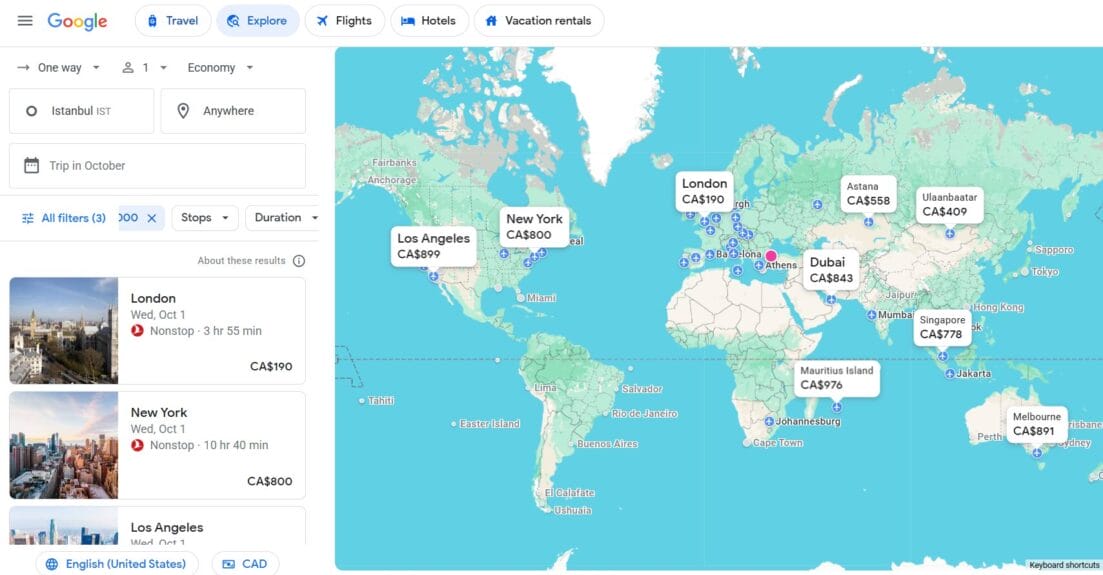
Task: Remove the price filter chip with X
Action: click(151, 218)
